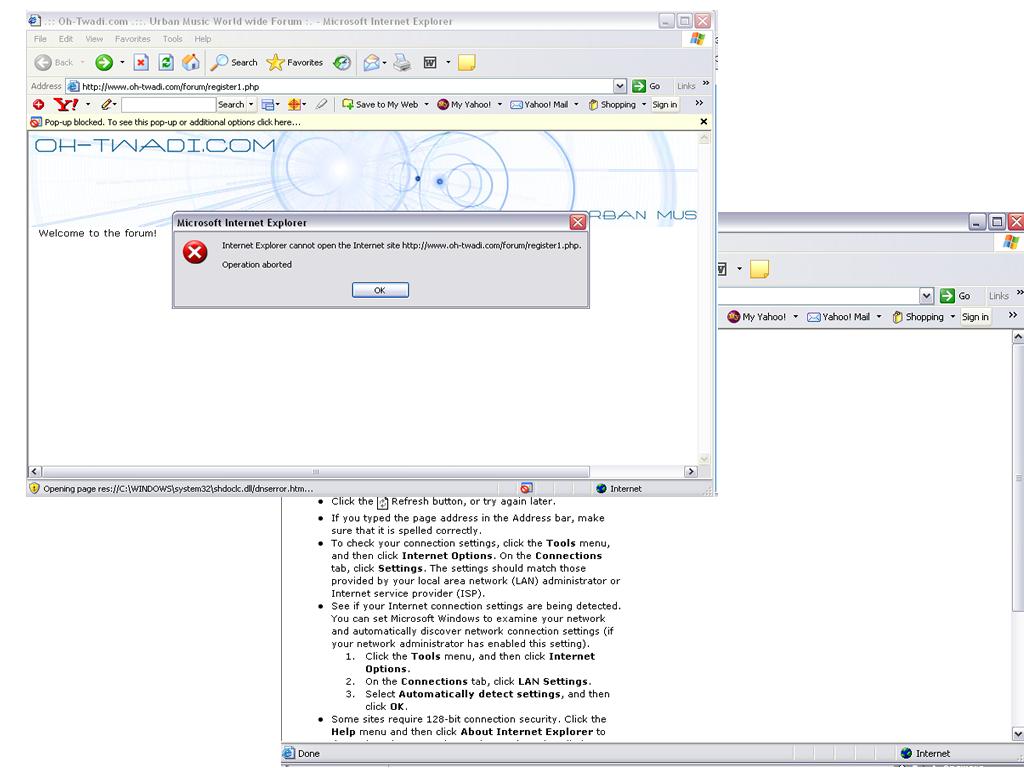Go to the Home page icon
Screen dimensions: 1024x768
tap(191, 63)
